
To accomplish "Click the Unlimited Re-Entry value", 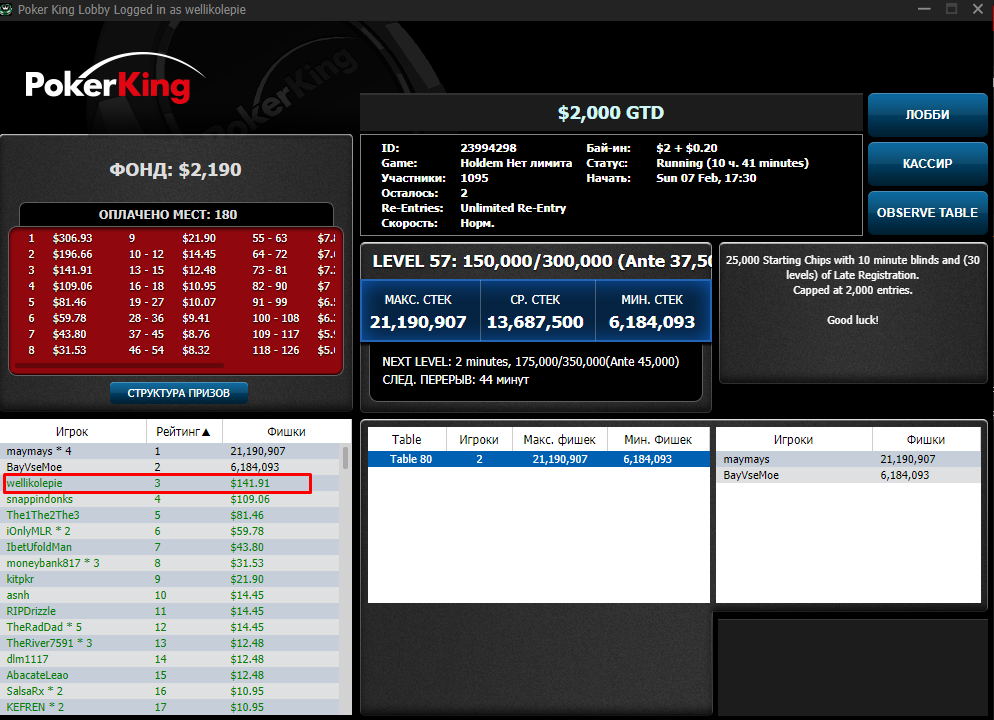I will coord(513,208).
